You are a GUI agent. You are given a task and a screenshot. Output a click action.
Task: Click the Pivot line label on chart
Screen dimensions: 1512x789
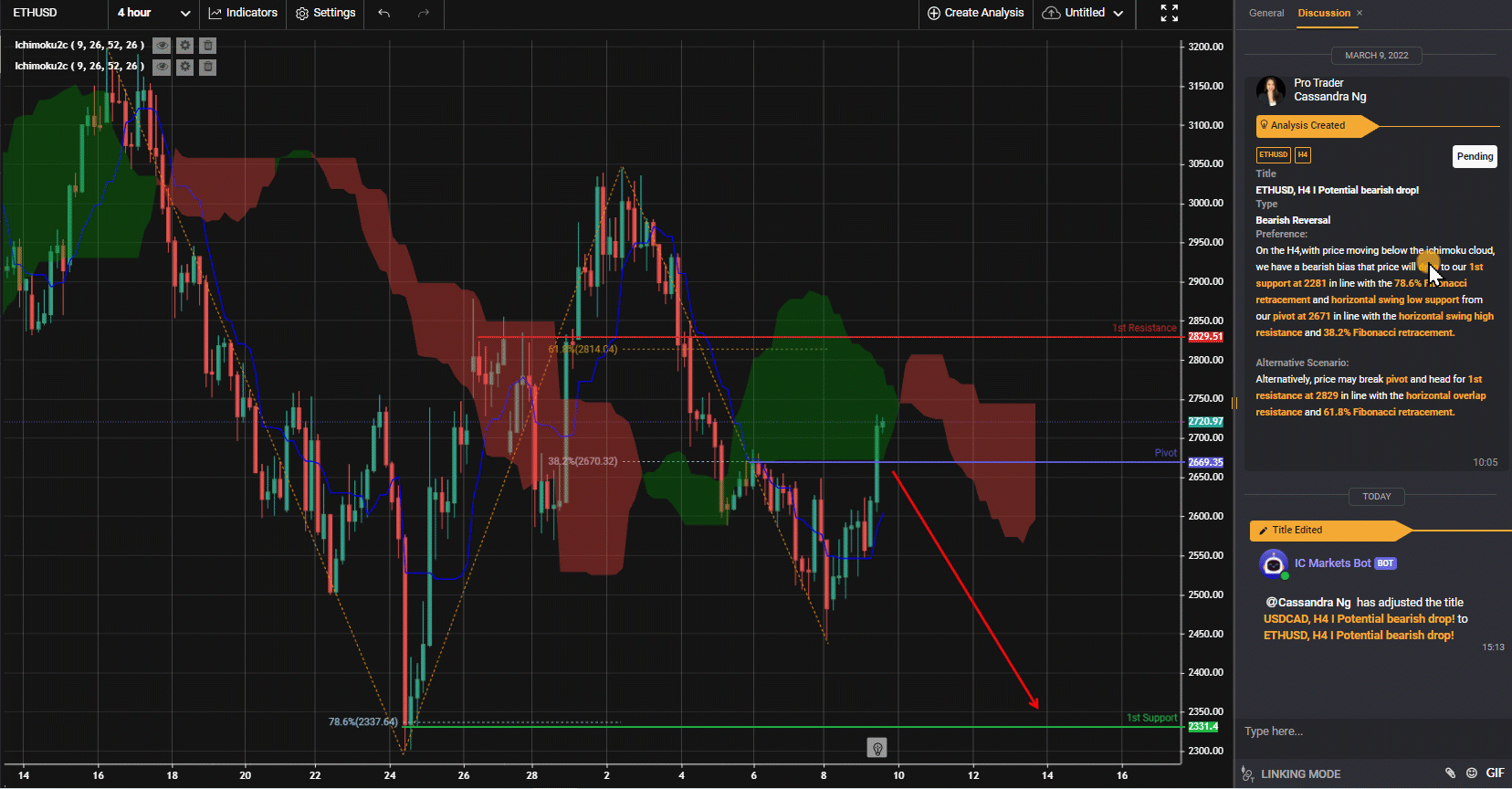click(x=1165, y=453)
